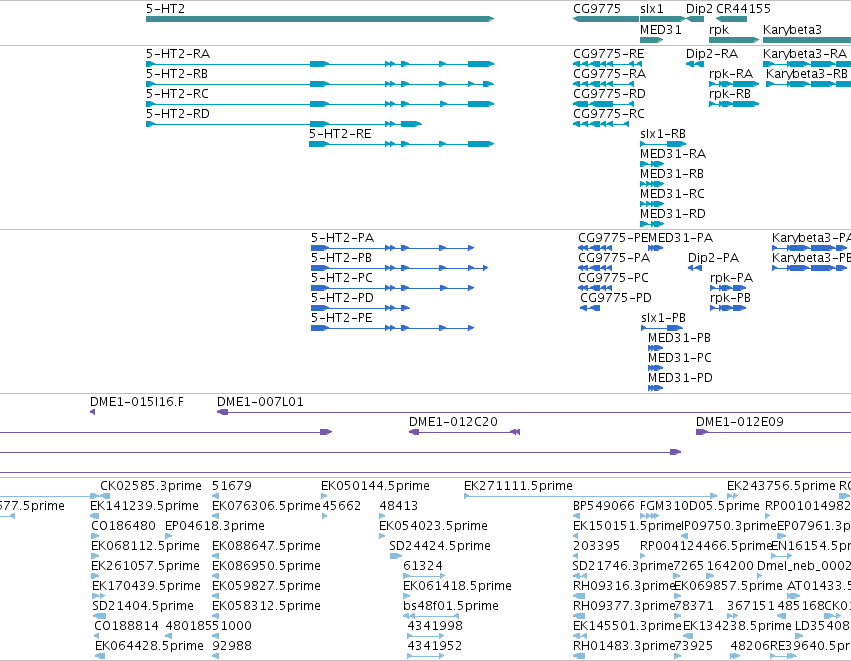Select EST EK054023.5prime
Viewport: 851px width, 661px height.
pyautogui.click(x=382, y=536)
